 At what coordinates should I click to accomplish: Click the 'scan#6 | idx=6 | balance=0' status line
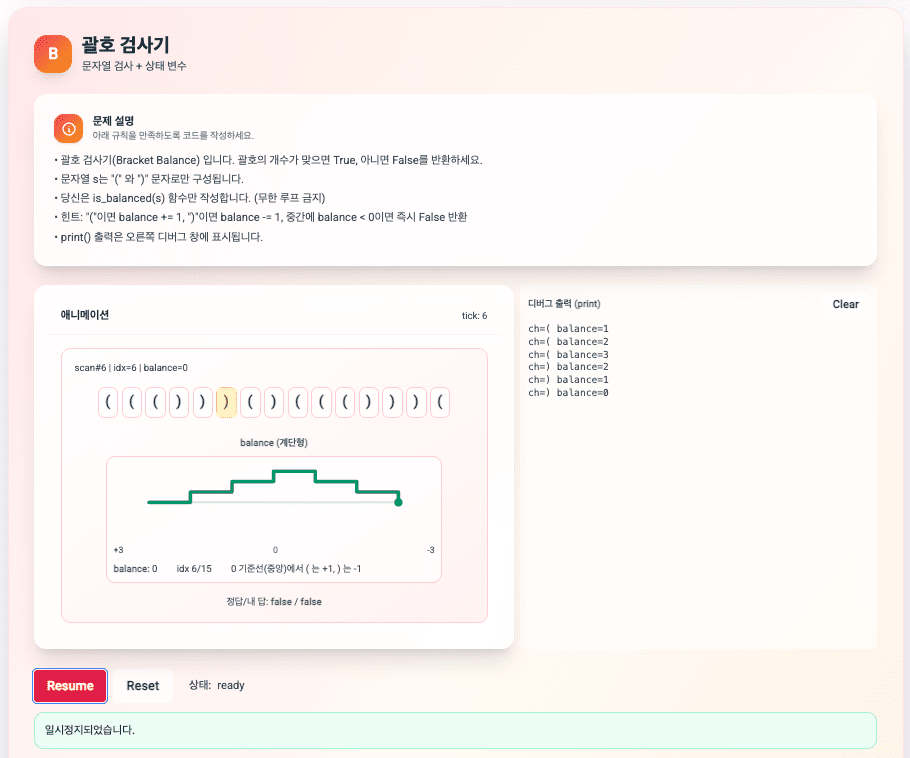[x=131, y=368]
